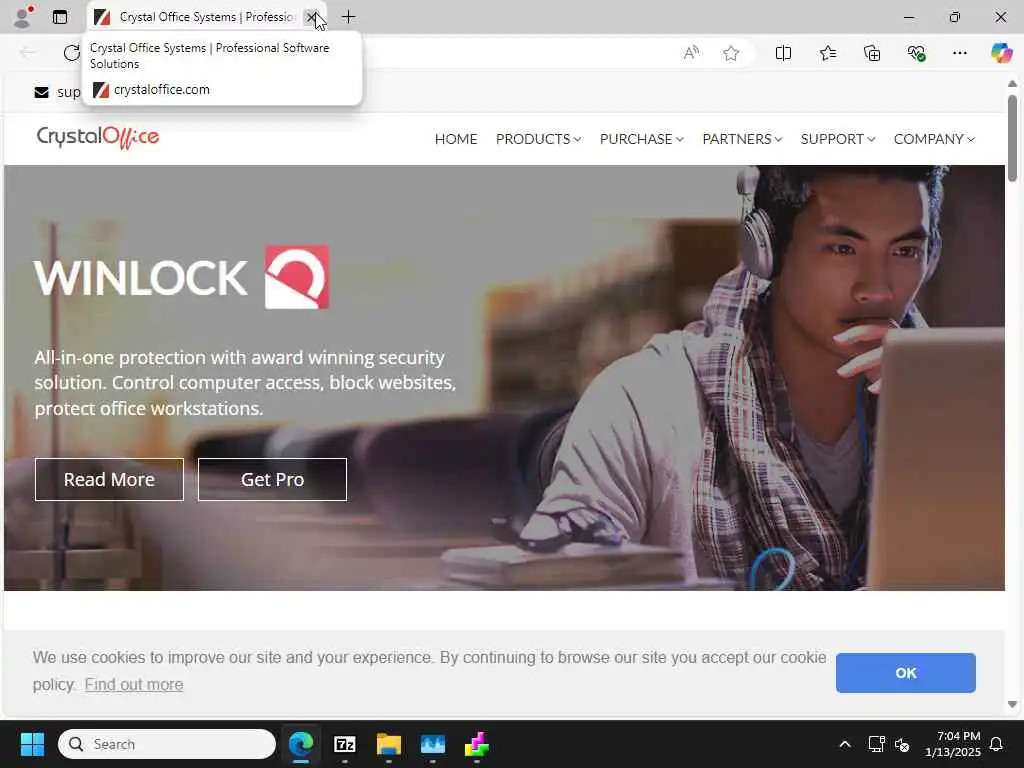This screenshot has height=768, width=1024.
Task: Show hidden system tray icons
Action: click(x=844, y=744)
